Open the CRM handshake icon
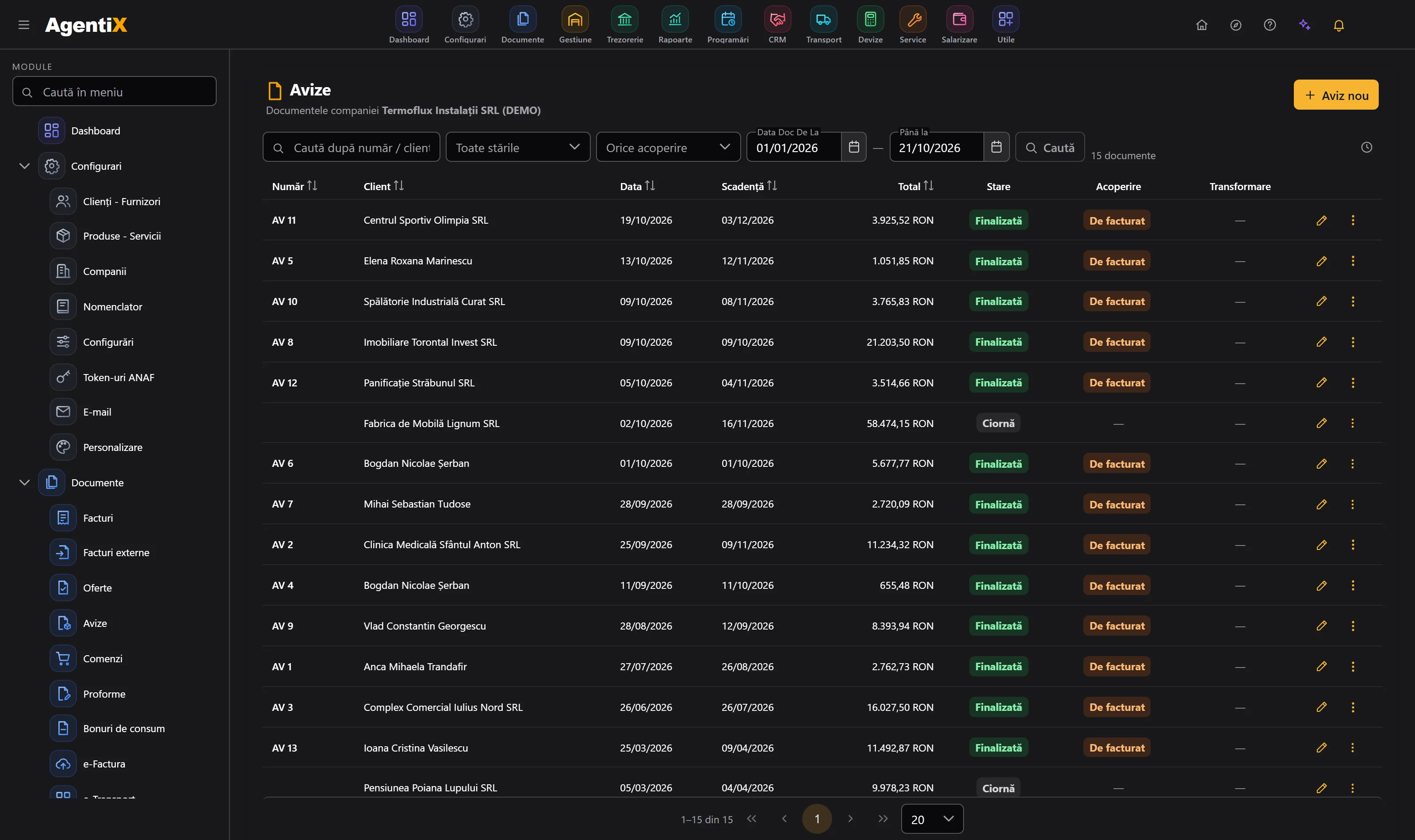Image resolution: width=1415 pixels, height=840 pixels. (777, 20)
